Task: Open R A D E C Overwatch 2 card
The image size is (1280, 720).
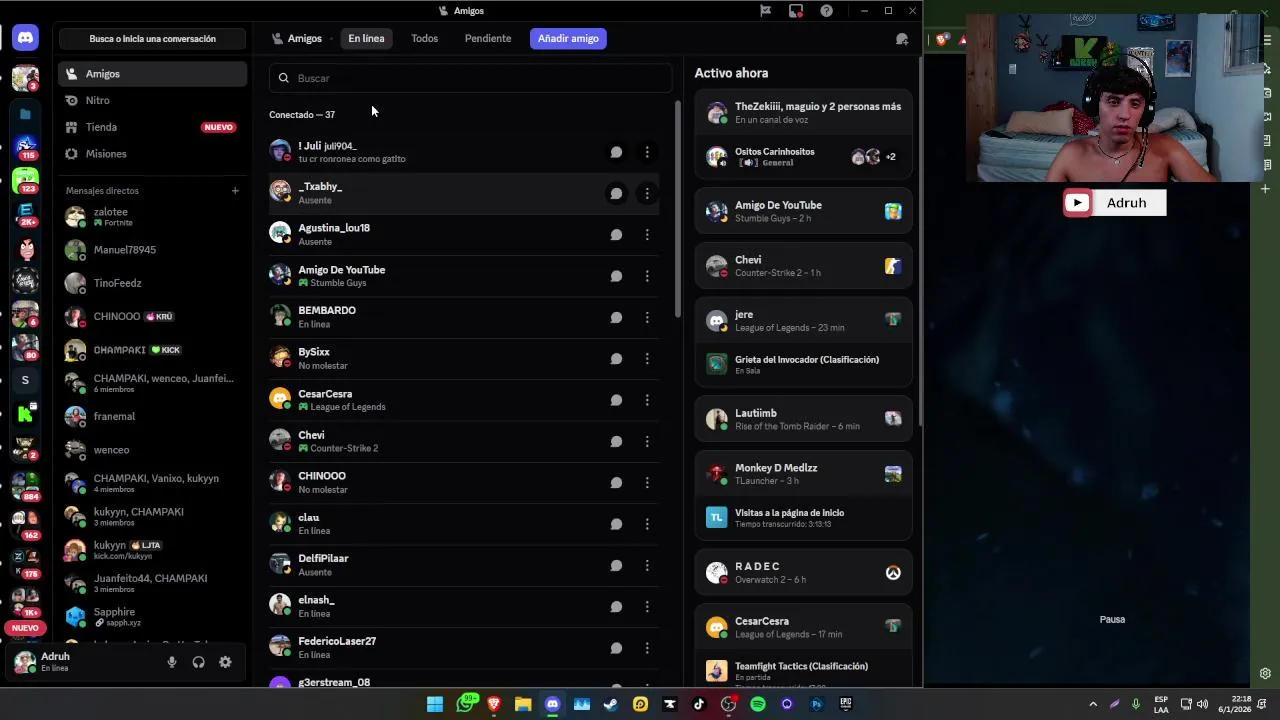Action: (x=804, y=572)
